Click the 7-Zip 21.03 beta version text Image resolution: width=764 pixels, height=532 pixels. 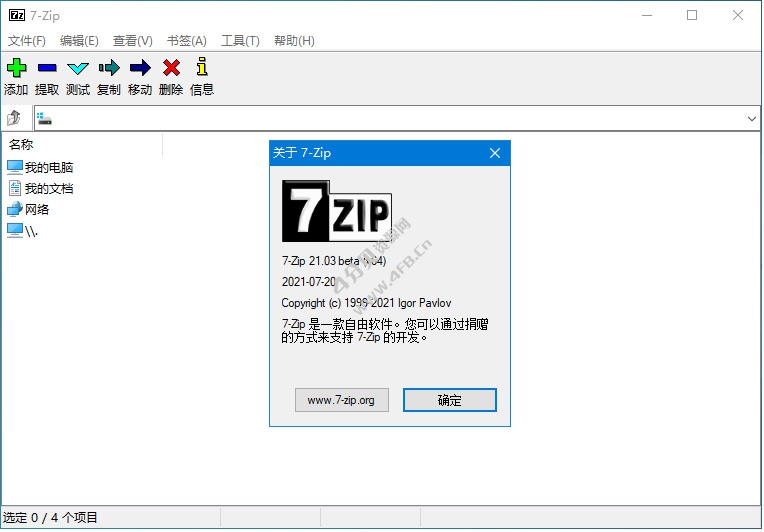click(334, 261)
